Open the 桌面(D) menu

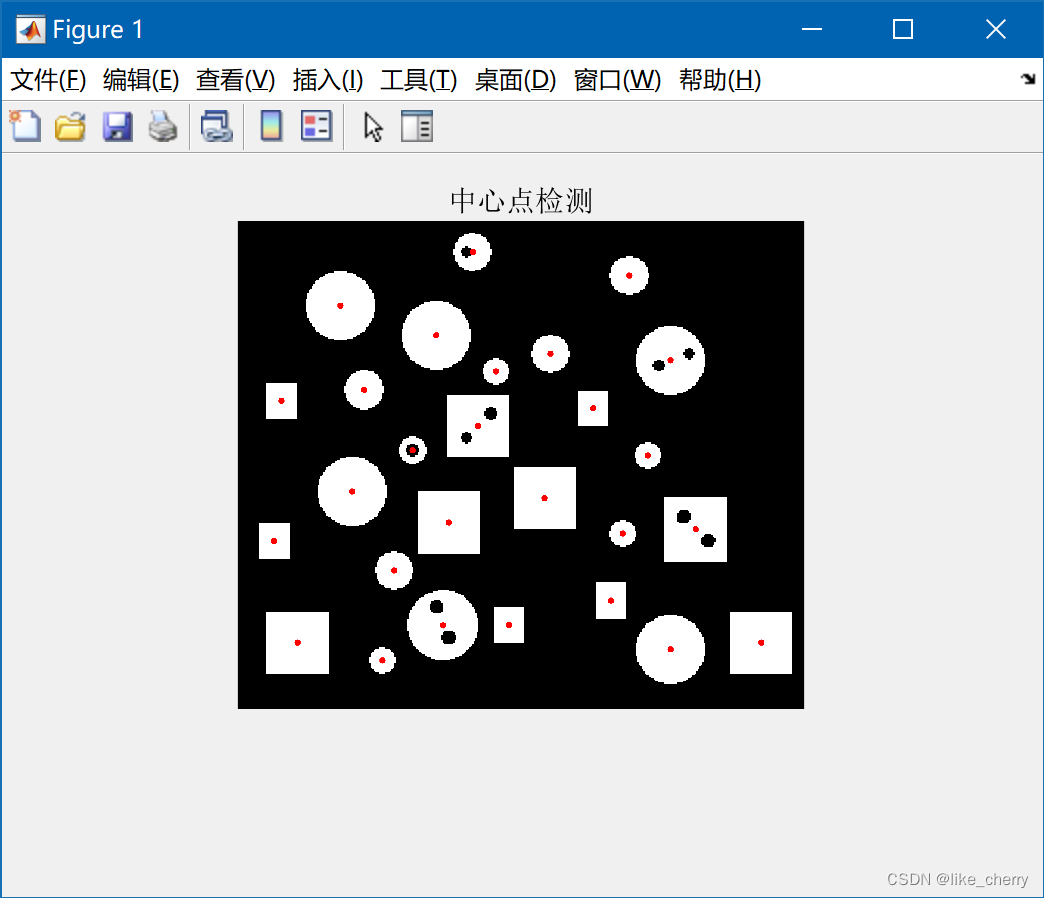tap(515, 80)
